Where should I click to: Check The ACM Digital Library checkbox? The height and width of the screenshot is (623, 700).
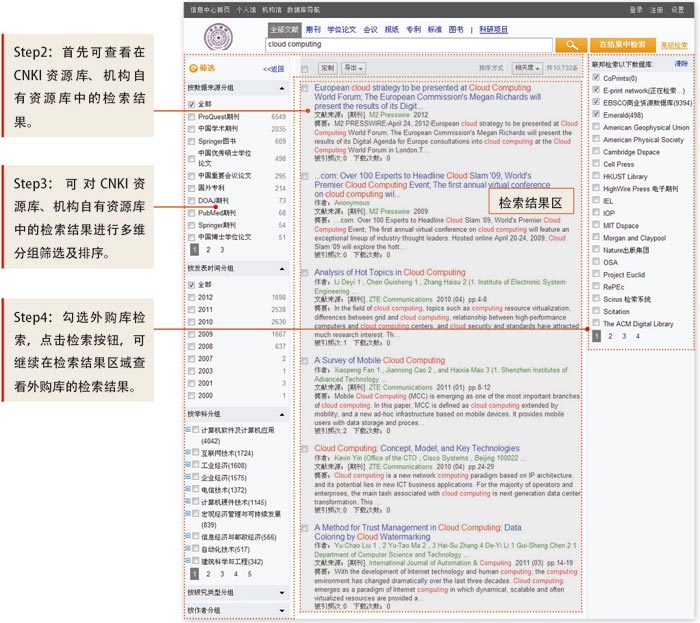(x=596, y=323)
